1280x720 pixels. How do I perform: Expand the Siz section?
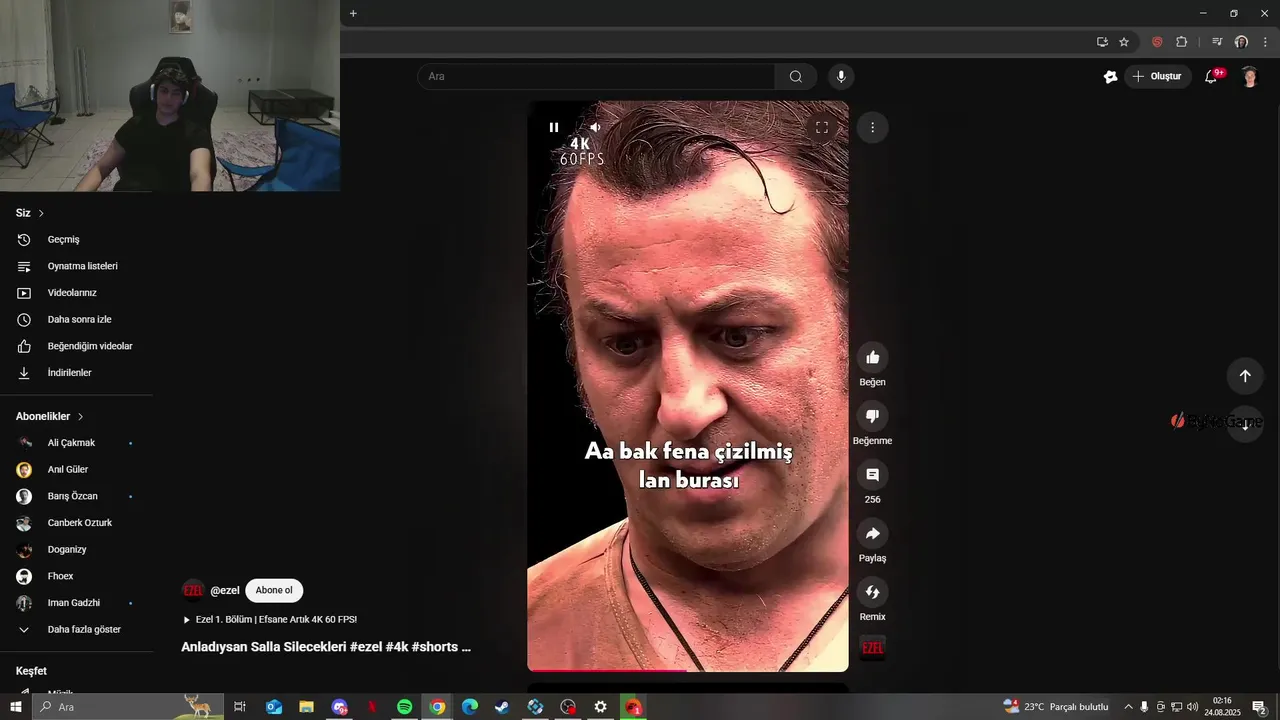tap(30, 213)
